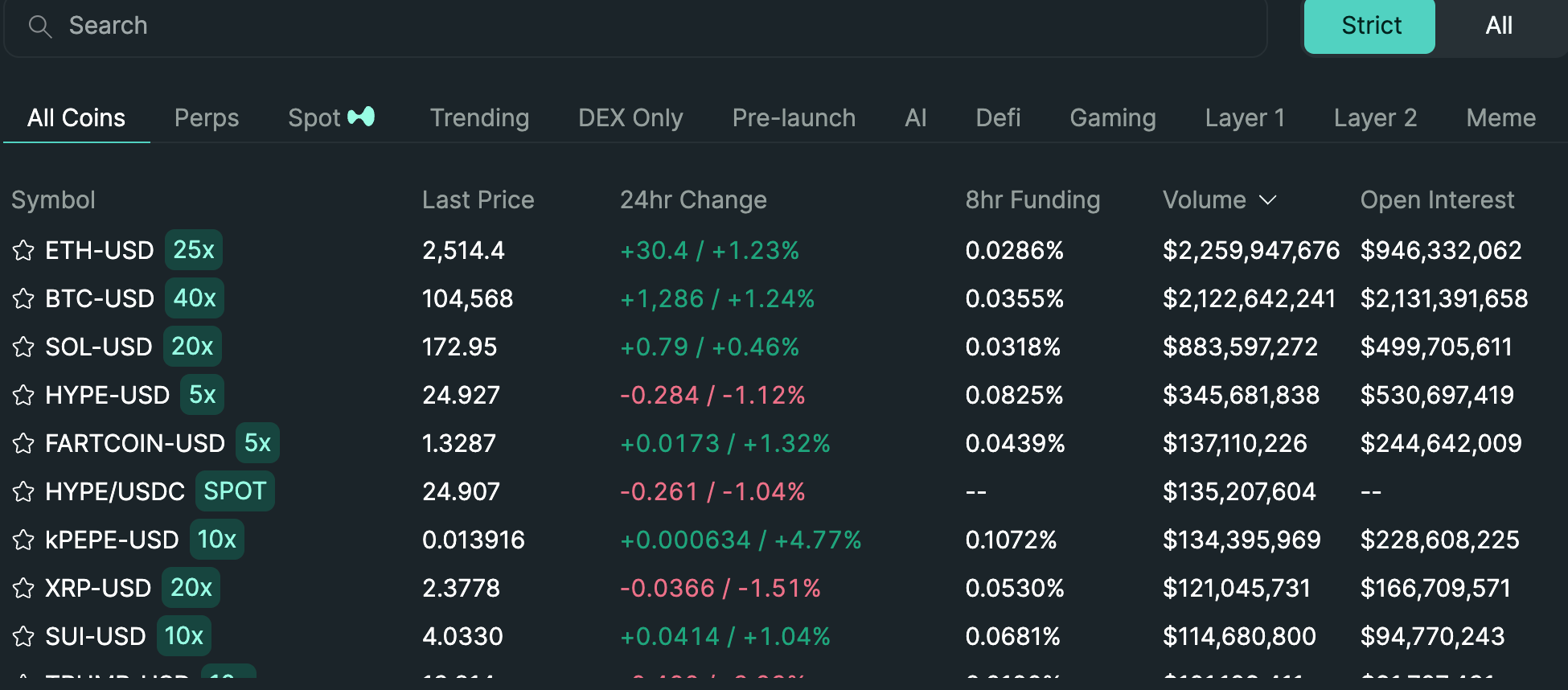Click ETH-USD volume $2,259,947,676
This screenshot has height=690, width=1568.
[x=1251, y=250]
